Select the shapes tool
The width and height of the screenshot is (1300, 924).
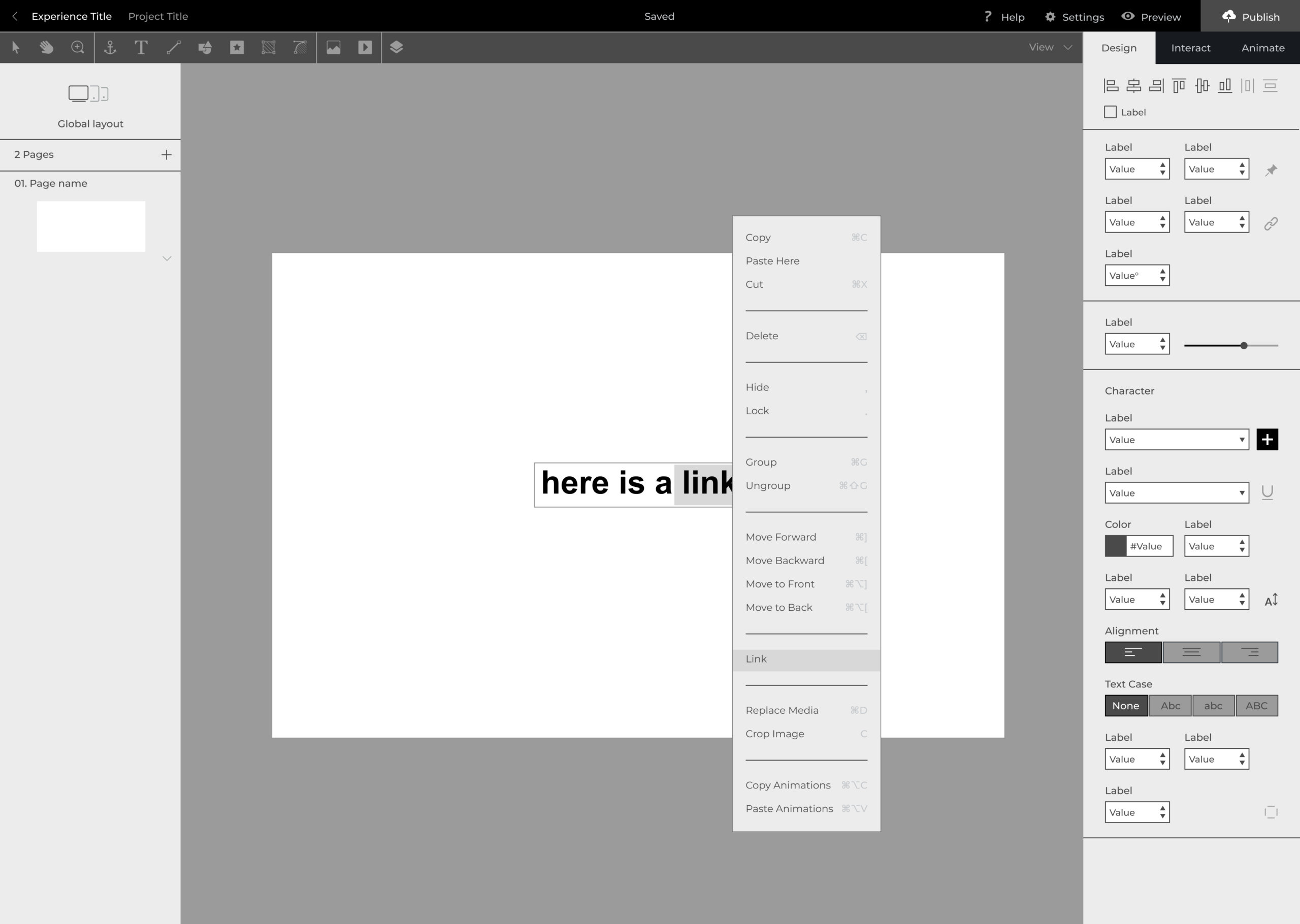click(205, 47)
